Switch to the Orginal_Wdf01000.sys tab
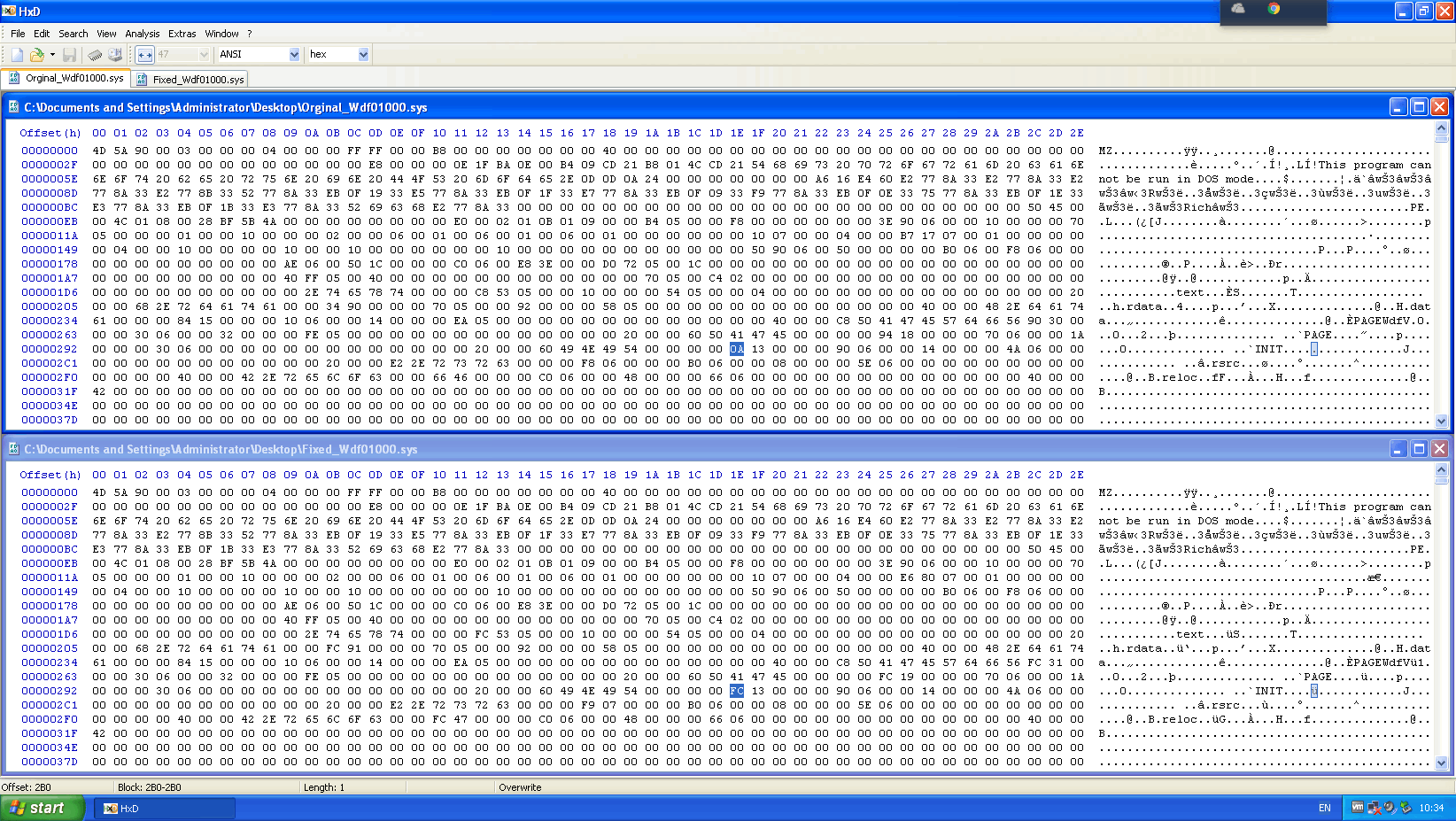1456x821 pixels. 66,78
